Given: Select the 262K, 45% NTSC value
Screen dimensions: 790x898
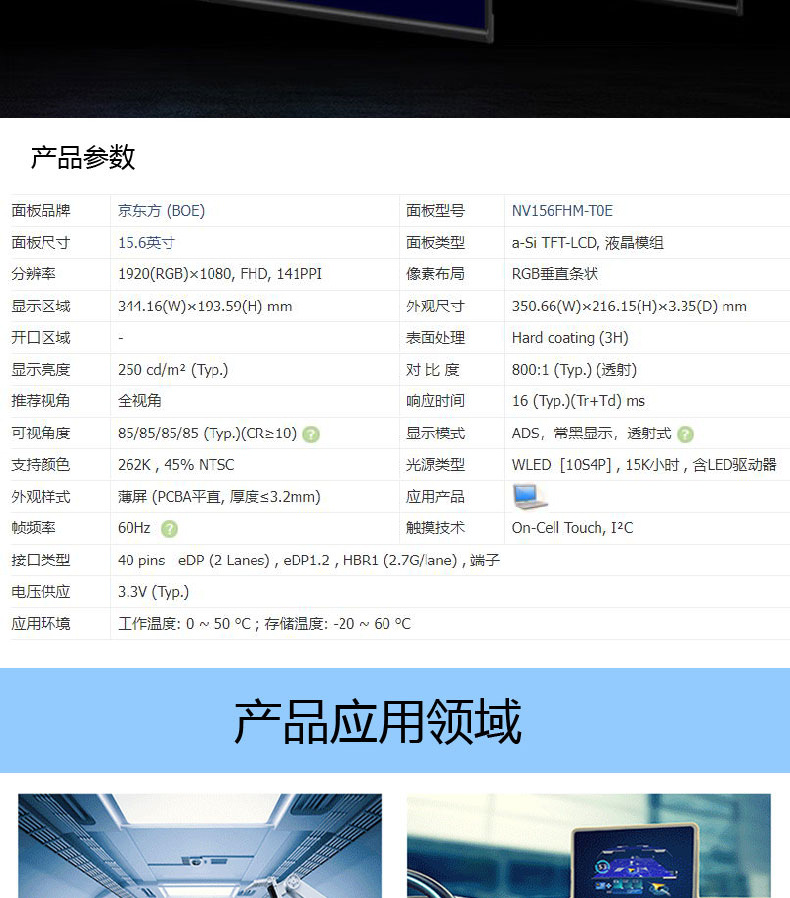Looking at the screenshot, I should pos(176,465).
